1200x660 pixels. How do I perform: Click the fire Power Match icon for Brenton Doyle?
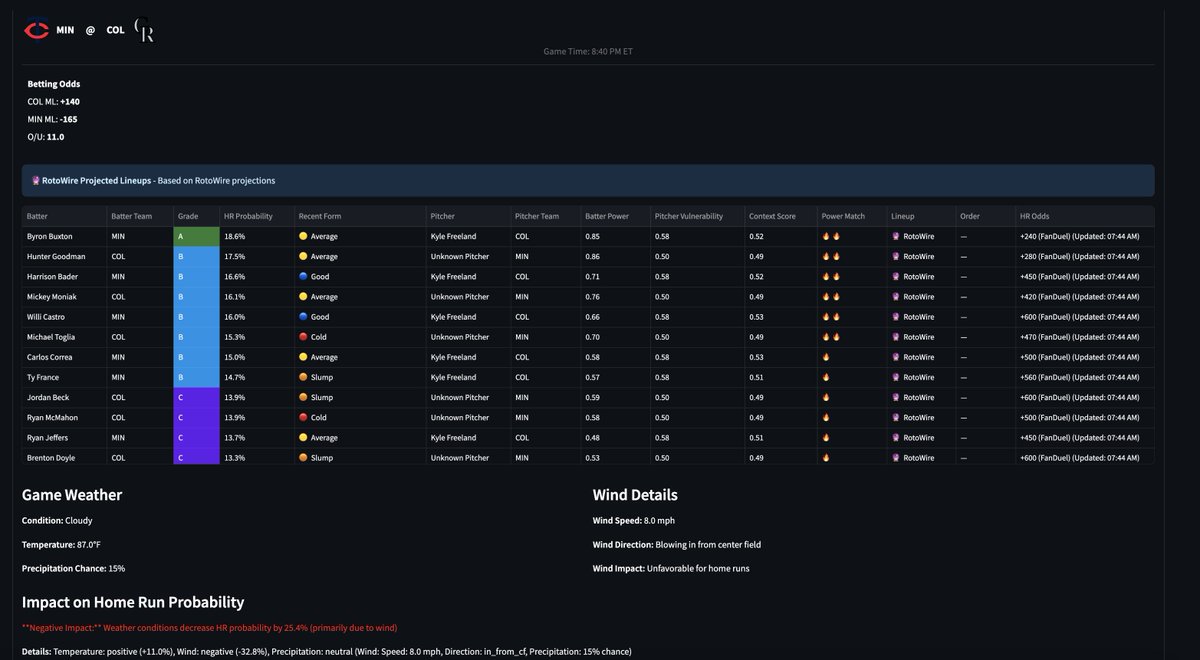(826, 457)
